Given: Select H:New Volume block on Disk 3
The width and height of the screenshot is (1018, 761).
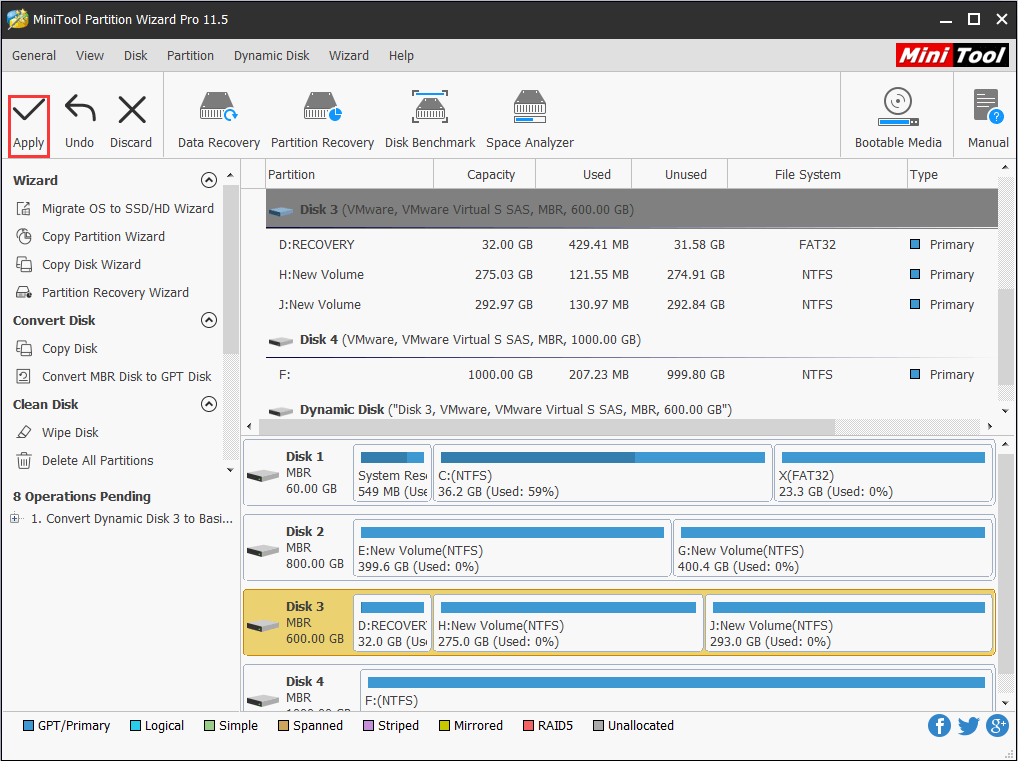Looking at the screenshot, I should tap(568, 623).
